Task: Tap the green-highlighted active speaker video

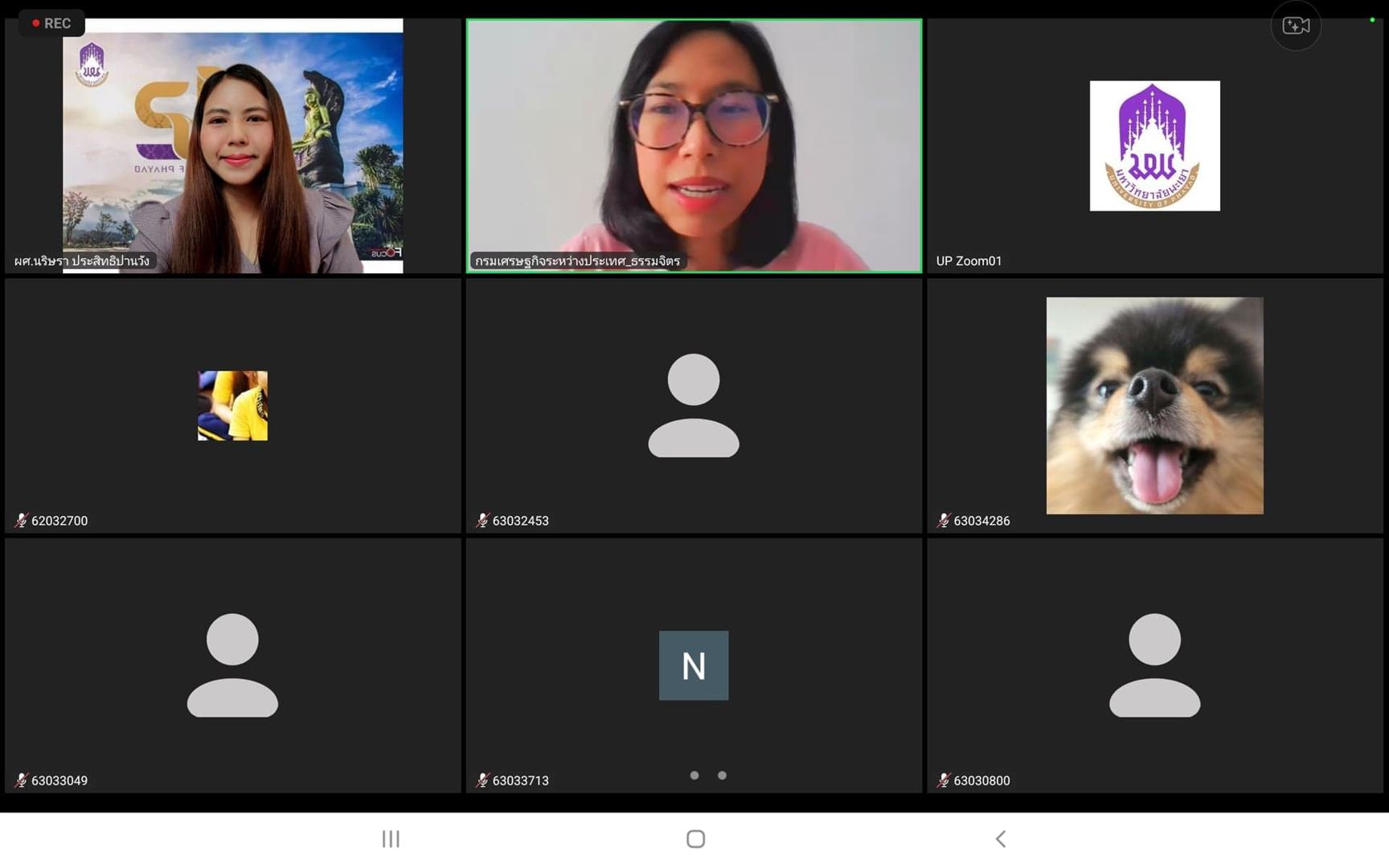Action: pyautogui.click(x=694, y=145)
